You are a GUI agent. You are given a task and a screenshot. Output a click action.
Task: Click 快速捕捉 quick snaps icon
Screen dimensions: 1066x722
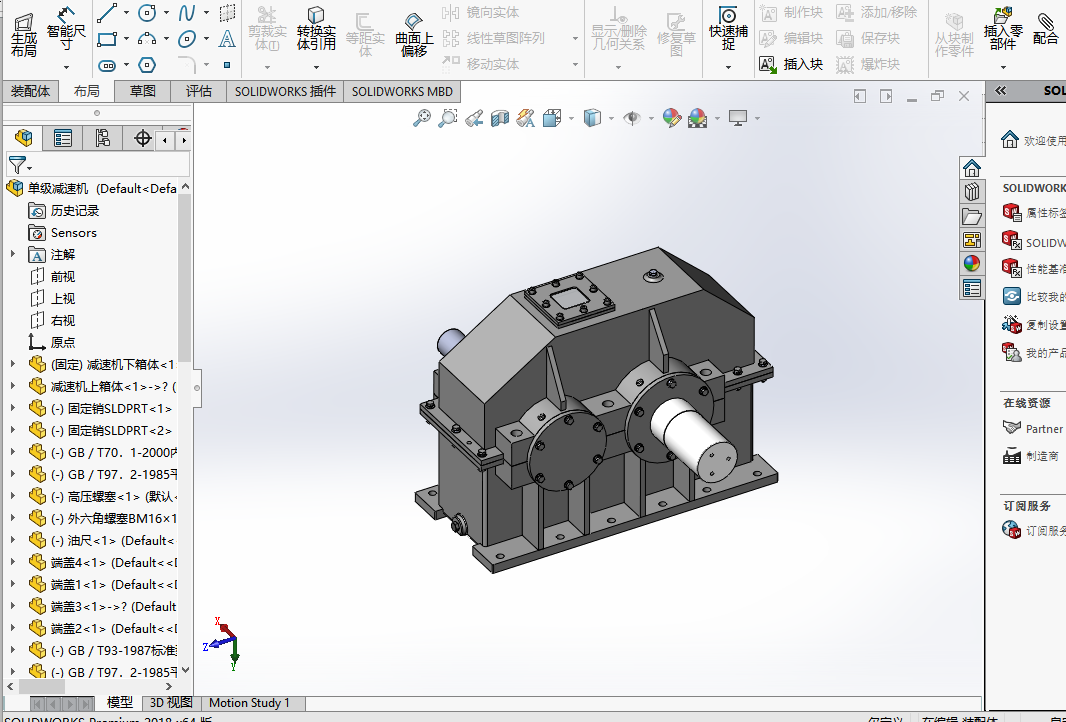728,29
